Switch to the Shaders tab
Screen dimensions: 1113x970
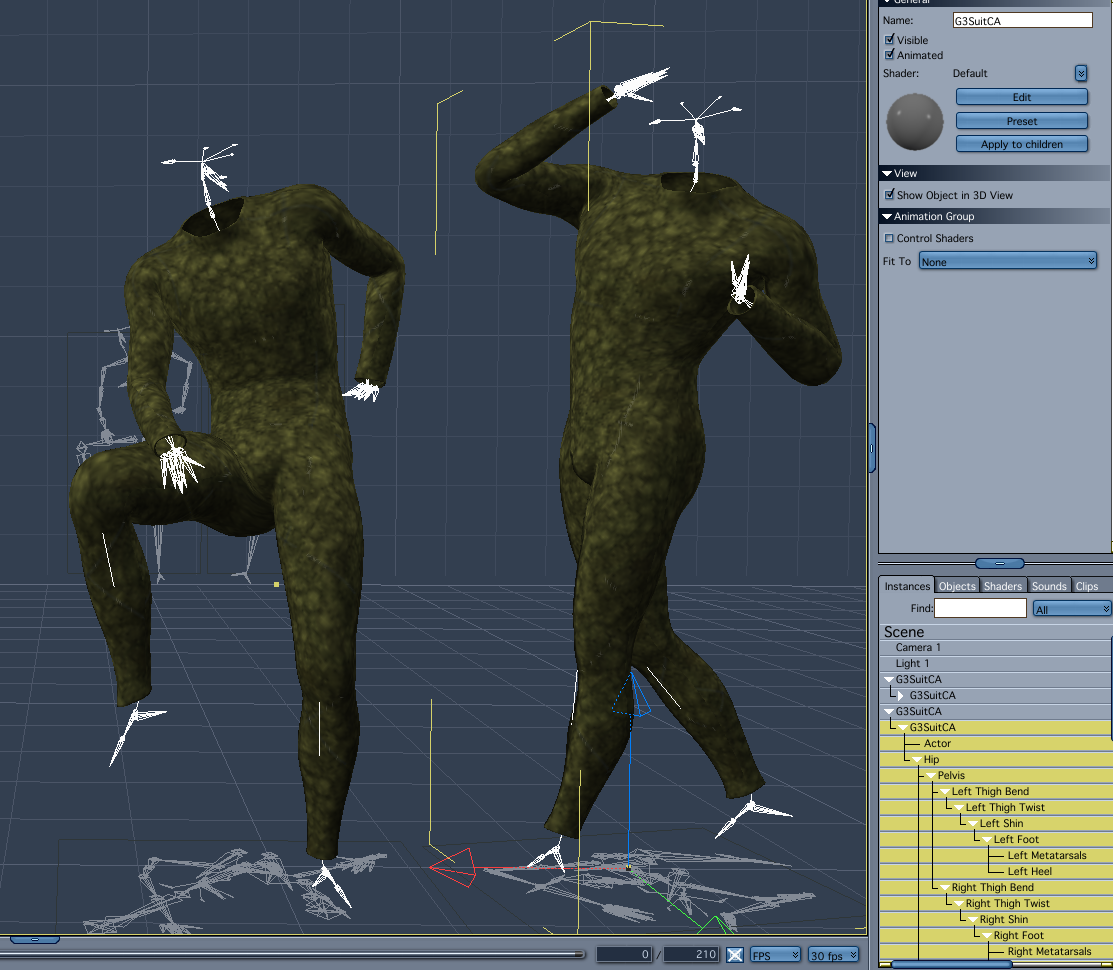click(1002, 586)
